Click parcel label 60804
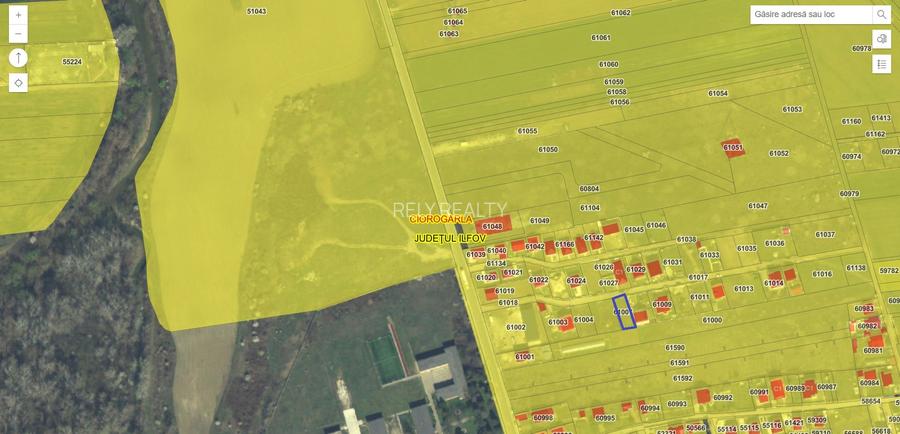 point(589,188)
